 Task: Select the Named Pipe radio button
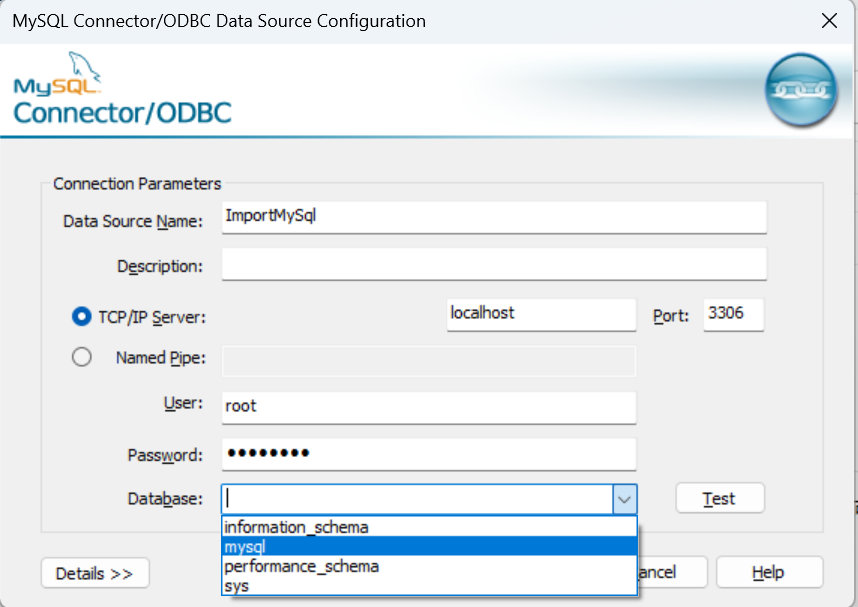pos(82,357)
